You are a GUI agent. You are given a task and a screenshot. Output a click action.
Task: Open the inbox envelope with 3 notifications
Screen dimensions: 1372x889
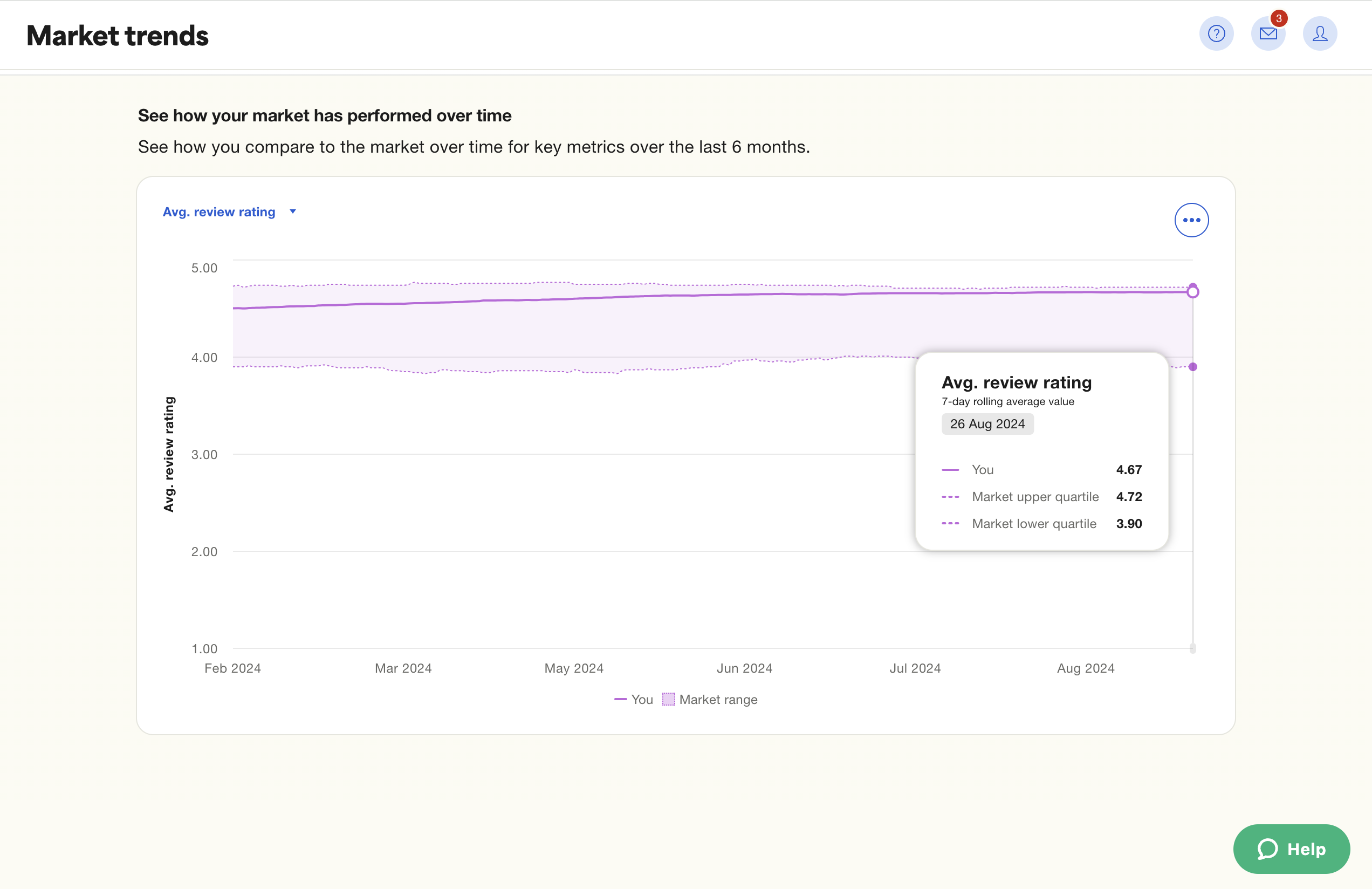(x=1268, y=33)
